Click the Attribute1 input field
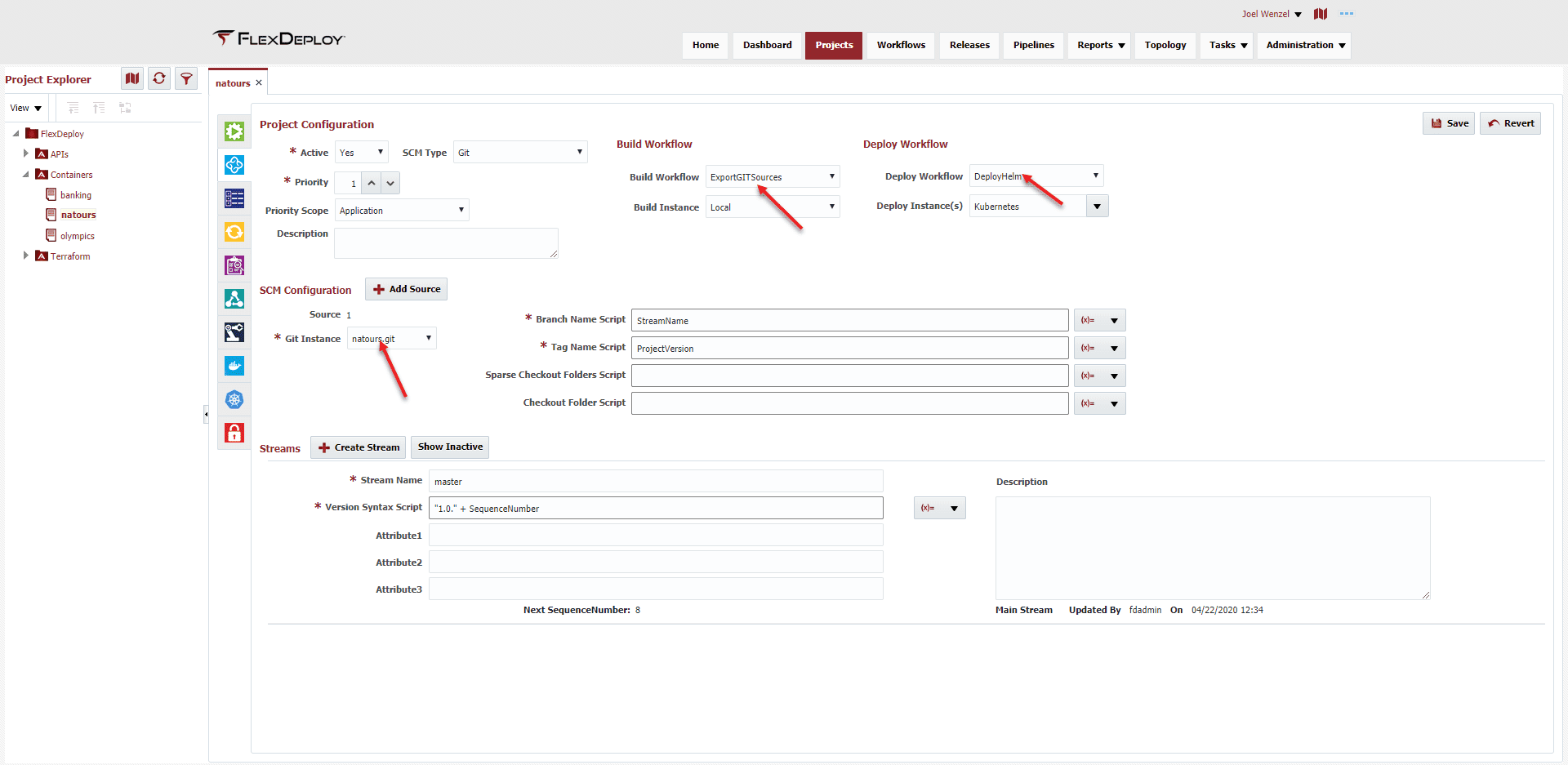This screenshot has height=765, width=1568. (656, 535)
